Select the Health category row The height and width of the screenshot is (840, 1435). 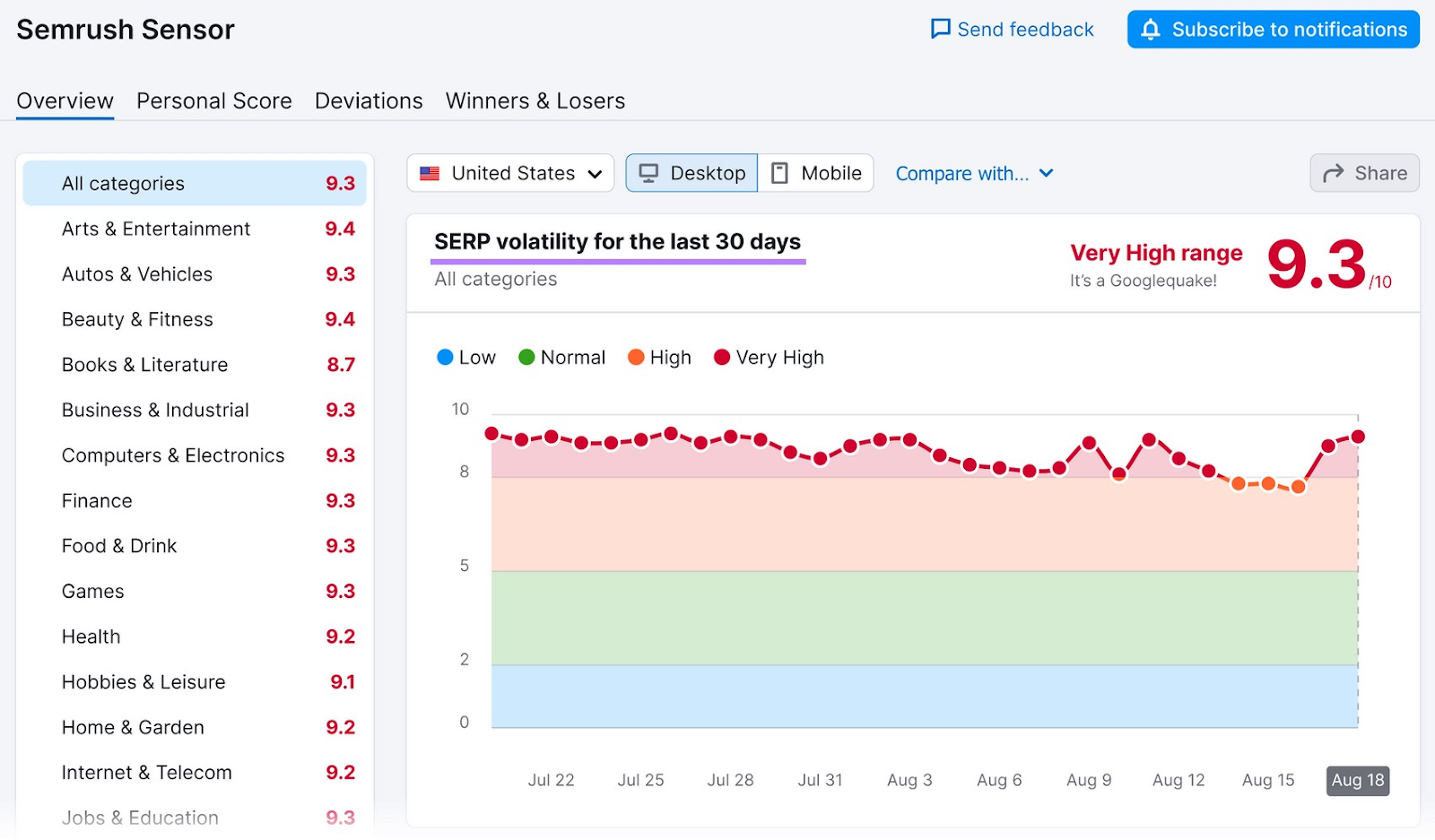click(x=195, y=636)
